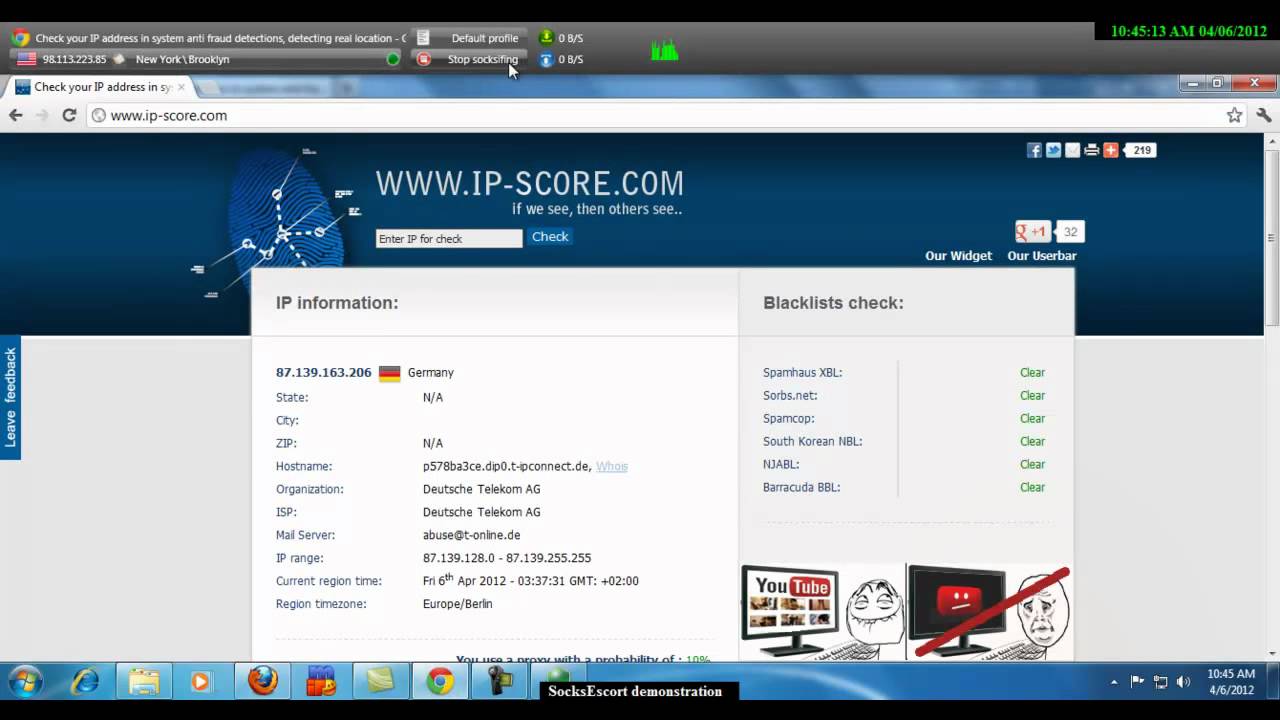Go back with browser back arrow
Screen dimensions: 1280x720
coord(16,115)
